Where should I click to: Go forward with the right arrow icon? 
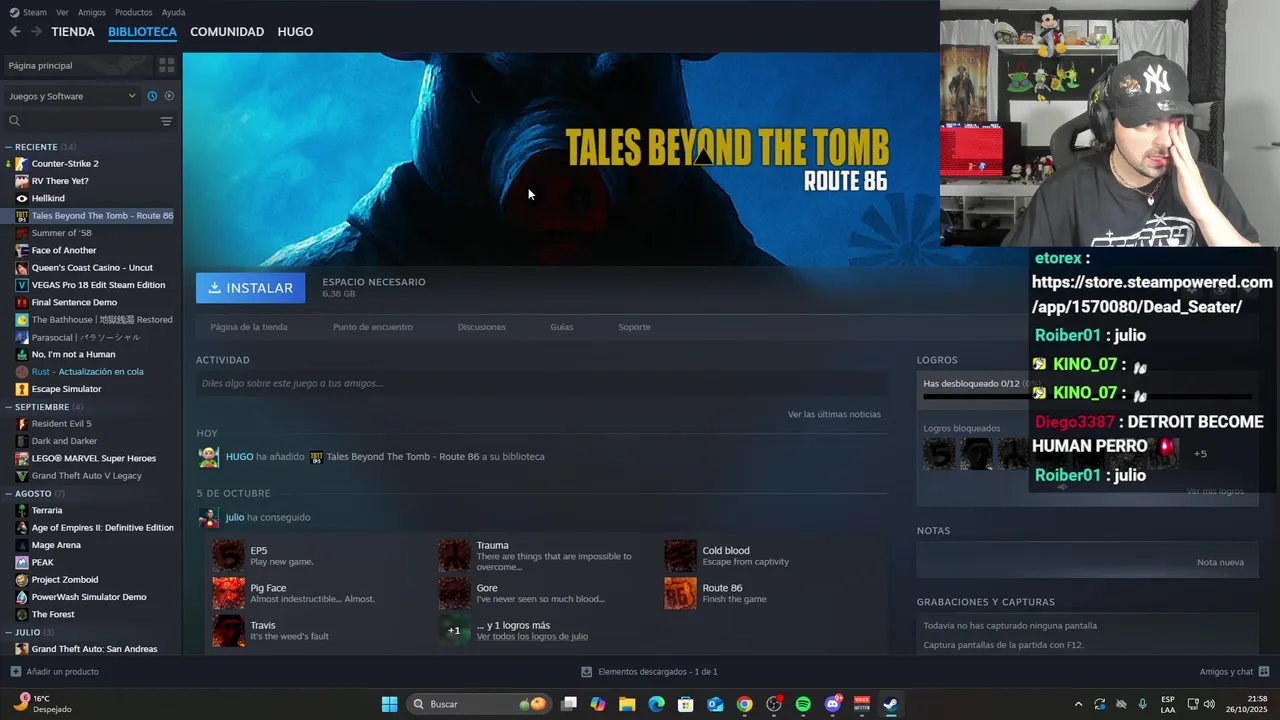click(36, 32)
